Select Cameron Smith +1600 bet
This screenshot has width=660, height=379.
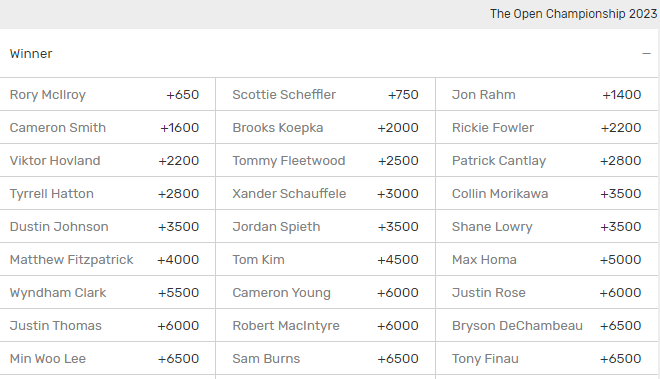(107, 127)
